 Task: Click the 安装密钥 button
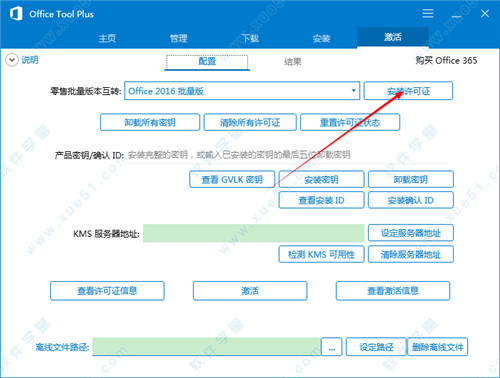point(321,180)
